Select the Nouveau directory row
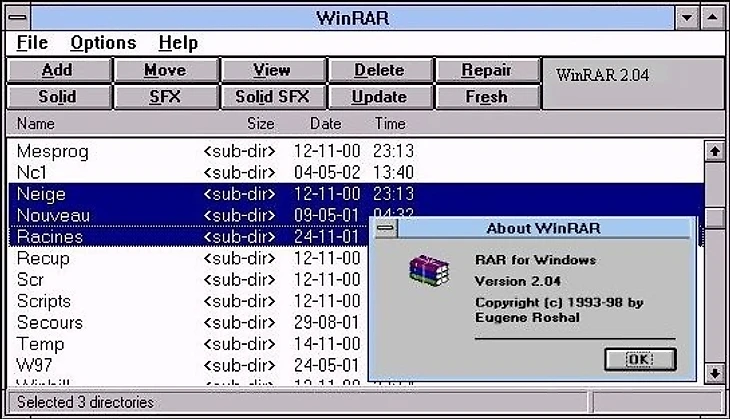Screen dimensions: 730x419 [x=356, y=216]
